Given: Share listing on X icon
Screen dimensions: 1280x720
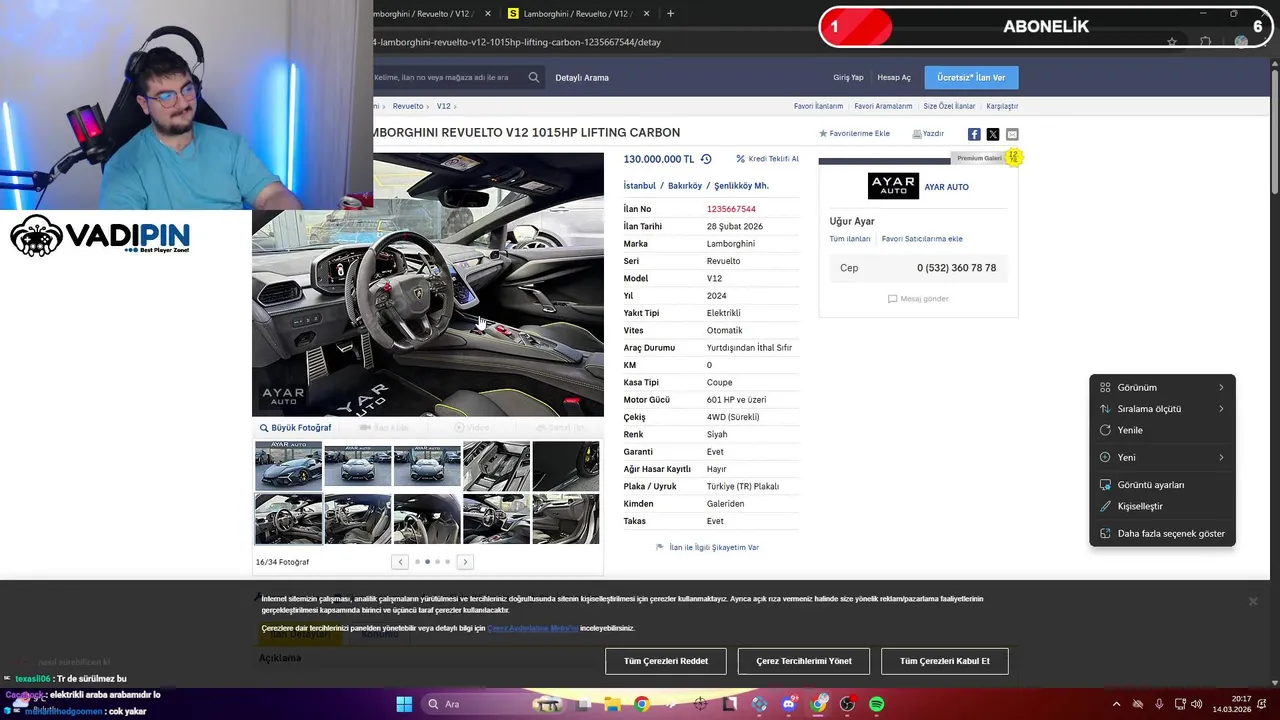Looking at the screenshot, I should (x=993, y=134).
